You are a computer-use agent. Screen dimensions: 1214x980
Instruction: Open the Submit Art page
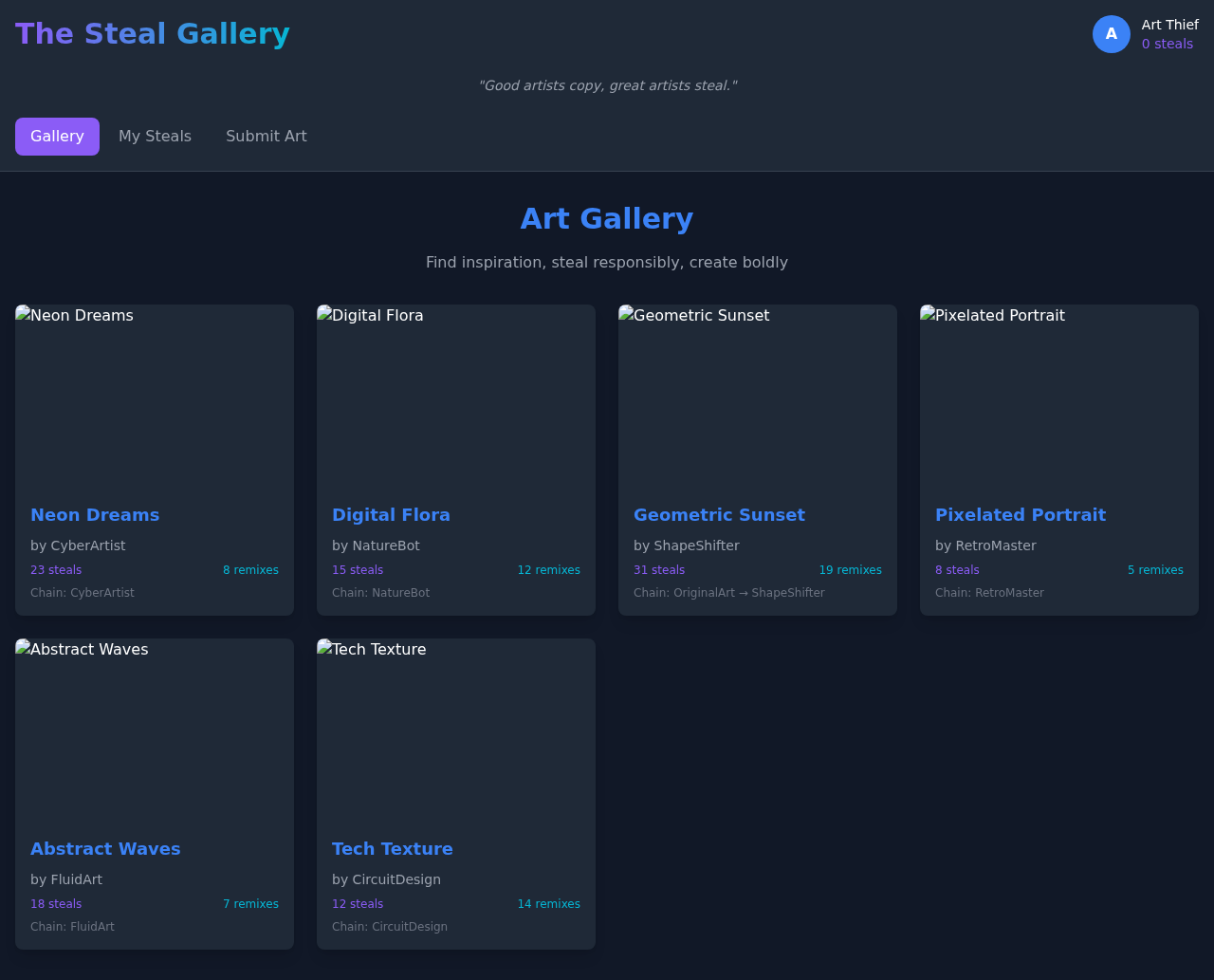(x=266, y=136)
